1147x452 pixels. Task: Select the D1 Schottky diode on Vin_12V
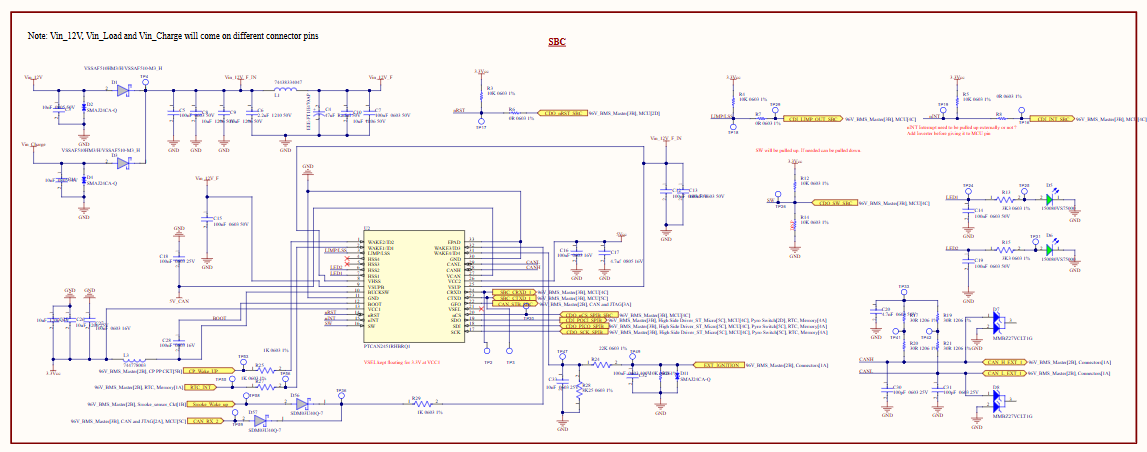[122, 91]
